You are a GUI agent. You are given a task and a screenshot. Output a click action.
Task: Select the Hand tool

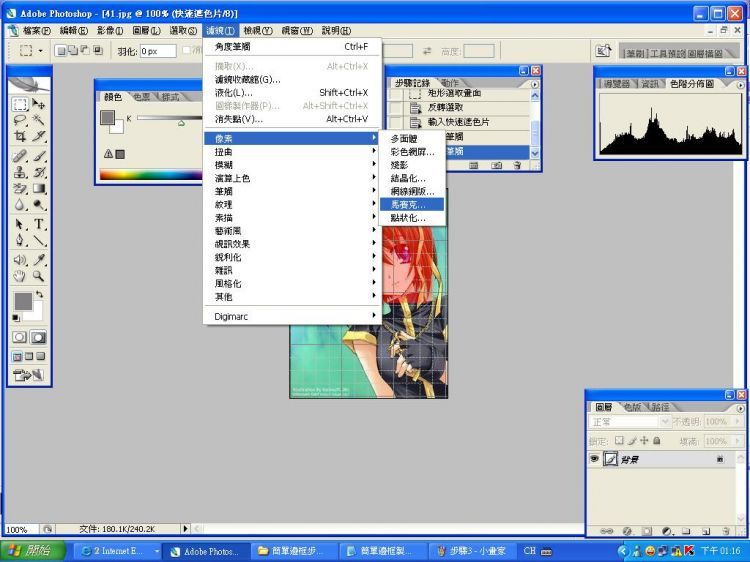pos(20,275)
